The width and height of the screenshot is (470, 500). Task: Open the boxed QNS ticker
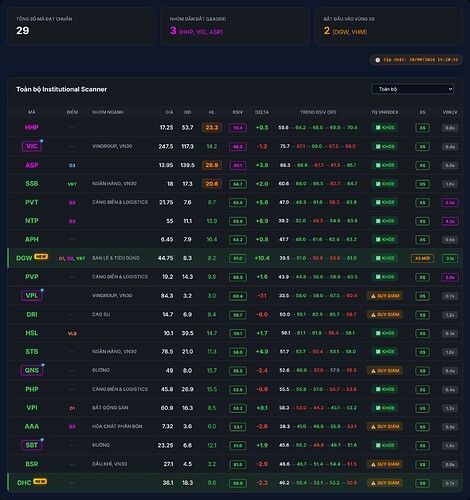32,370
